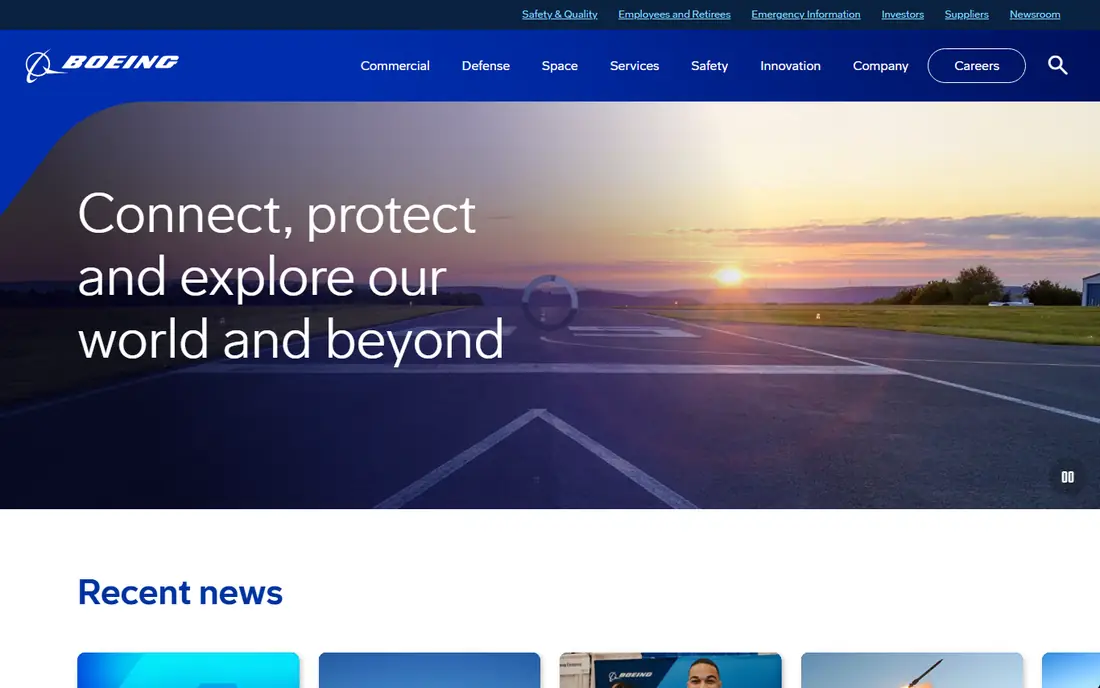The width and height of the screenshot is (1100, 688).
Task: Open the Space menu
Action: 560,66
